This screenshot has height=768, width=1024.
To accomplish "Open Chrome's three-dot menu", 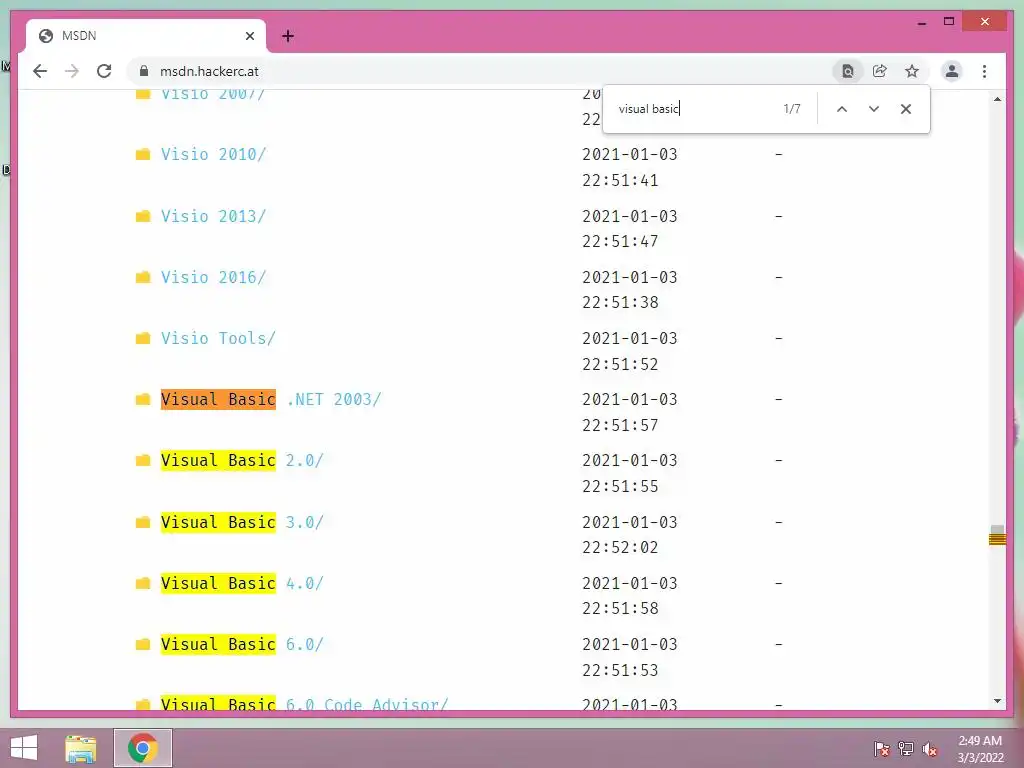I will click(x=984, y=71).
